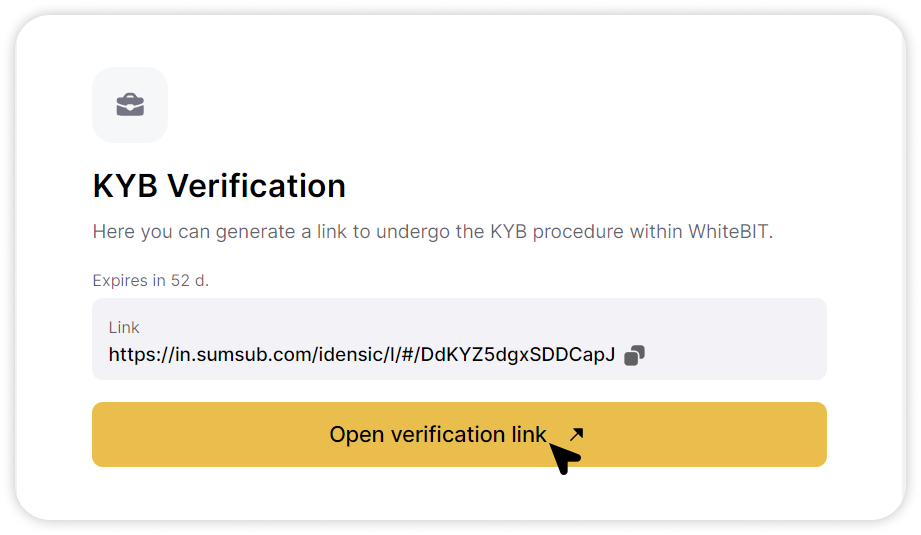Click the "Open verification link" button label text
Screen dimensions: 921x535
(438, 435)
